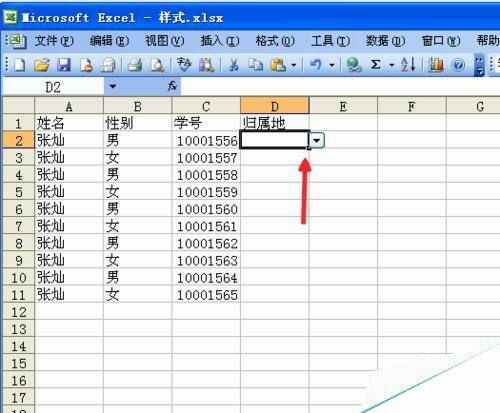Image resolution: width=500 pixels, height=413 pixels.
Task: Copy selection with copy icon
Action: 256,64
